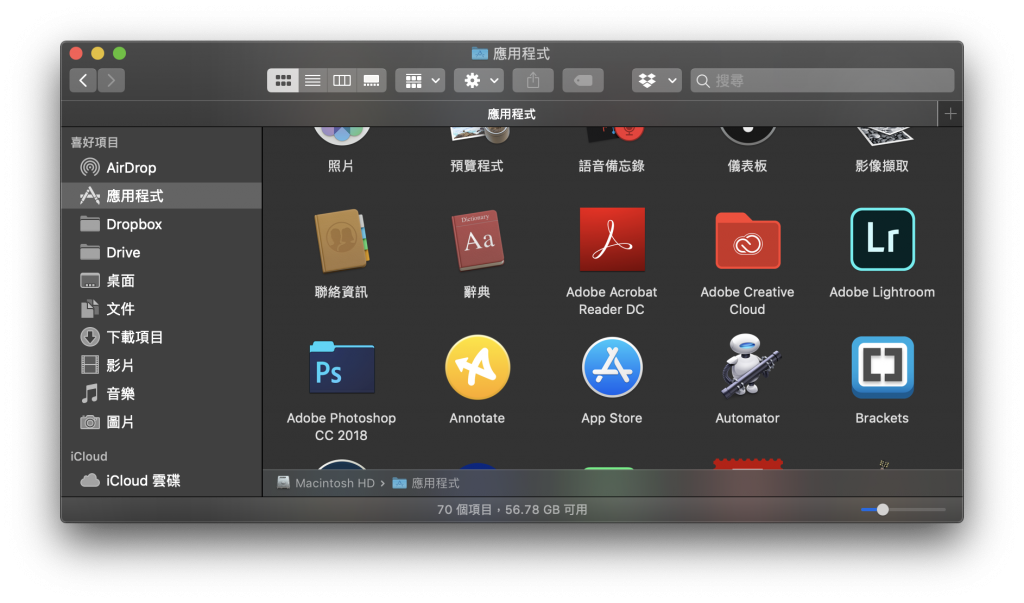Go back with the back arrow

tap(83, 80)
